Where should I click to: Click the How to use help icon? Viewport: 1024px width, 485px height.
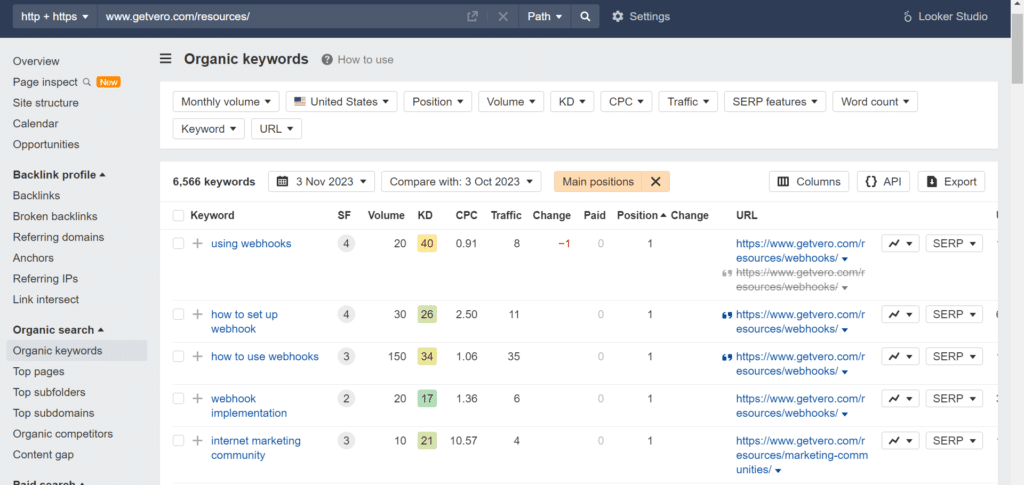point(327,60)
